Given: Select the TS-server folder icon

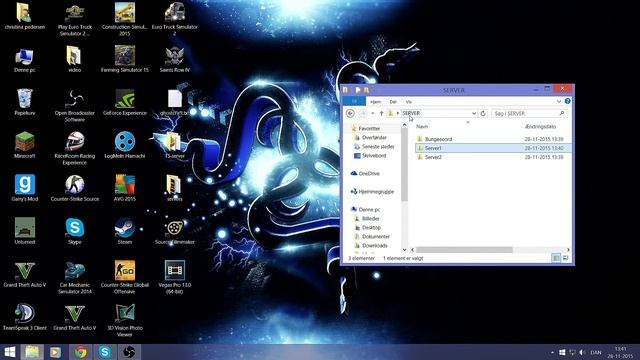Looking at the screenshot, I should pyautogui.click(x=174, y=145).
